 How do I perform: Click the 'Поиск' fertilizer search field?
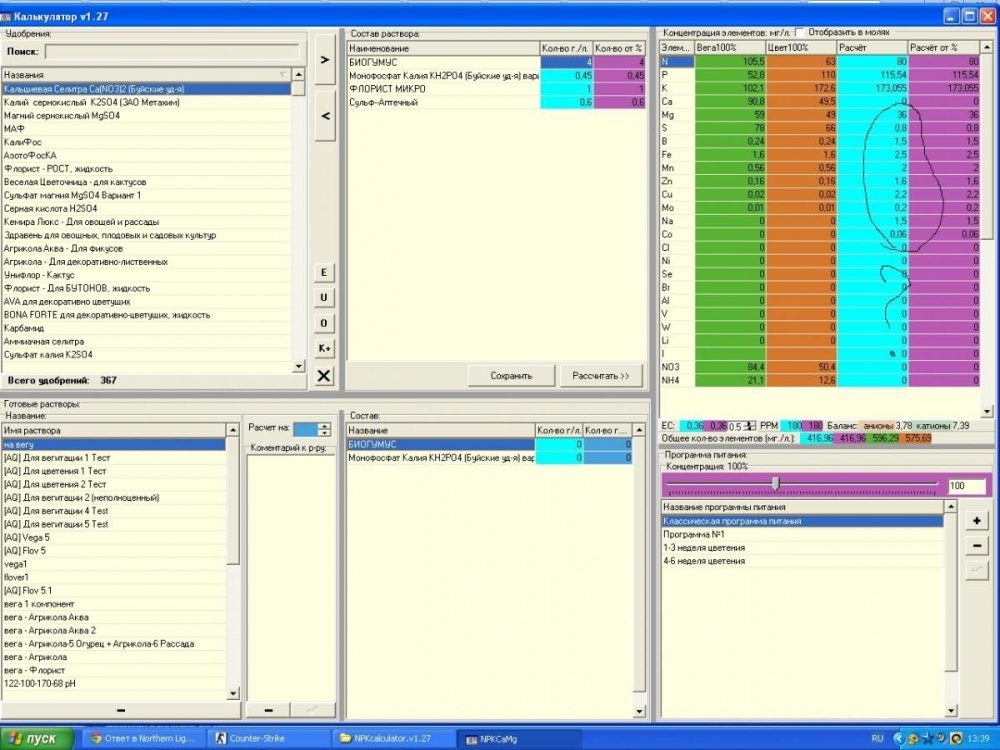[172, 52]
